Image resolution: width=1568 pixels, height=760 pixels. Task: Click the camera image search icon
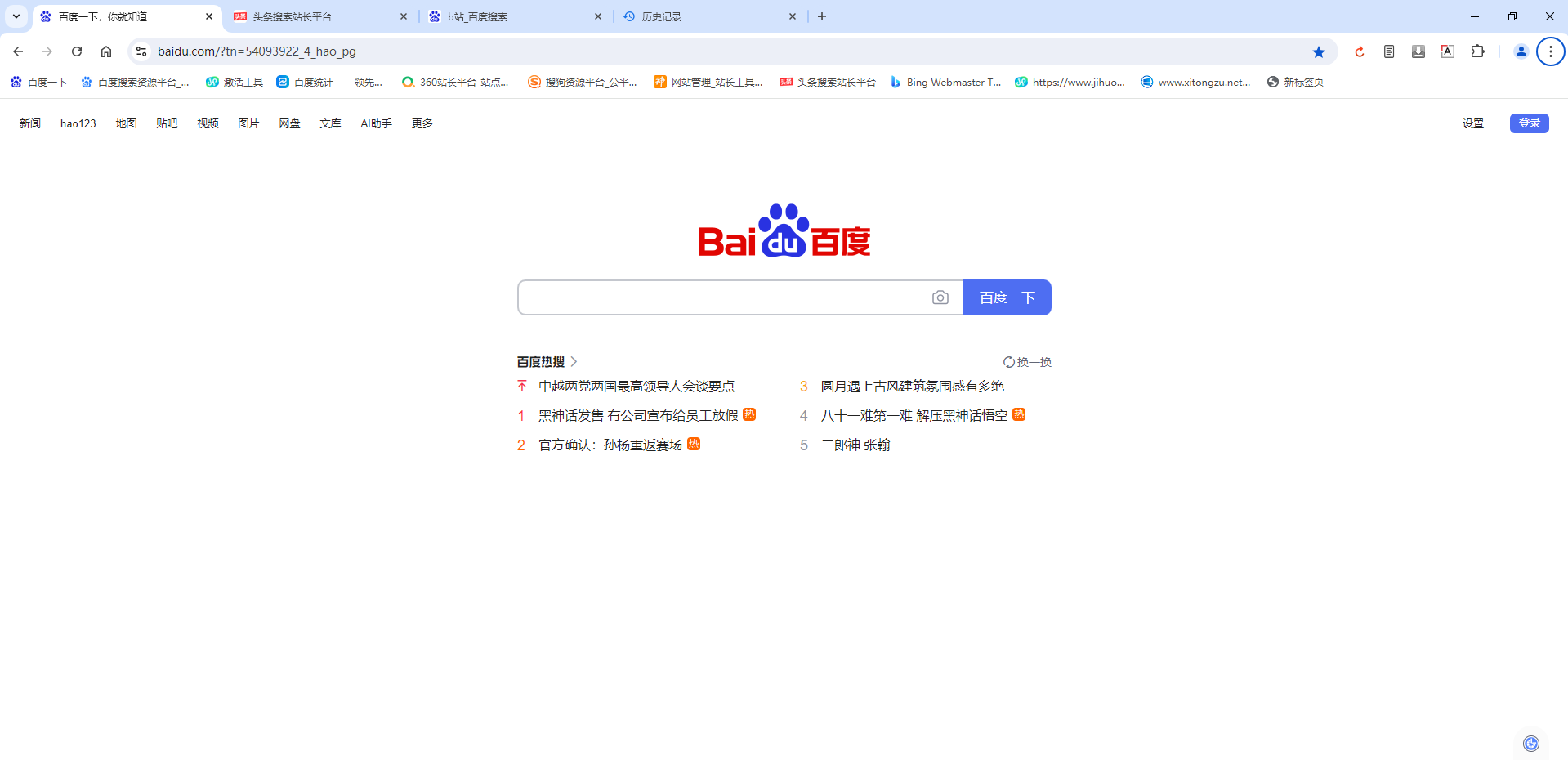pyautogui.click(x=940, y=297)
